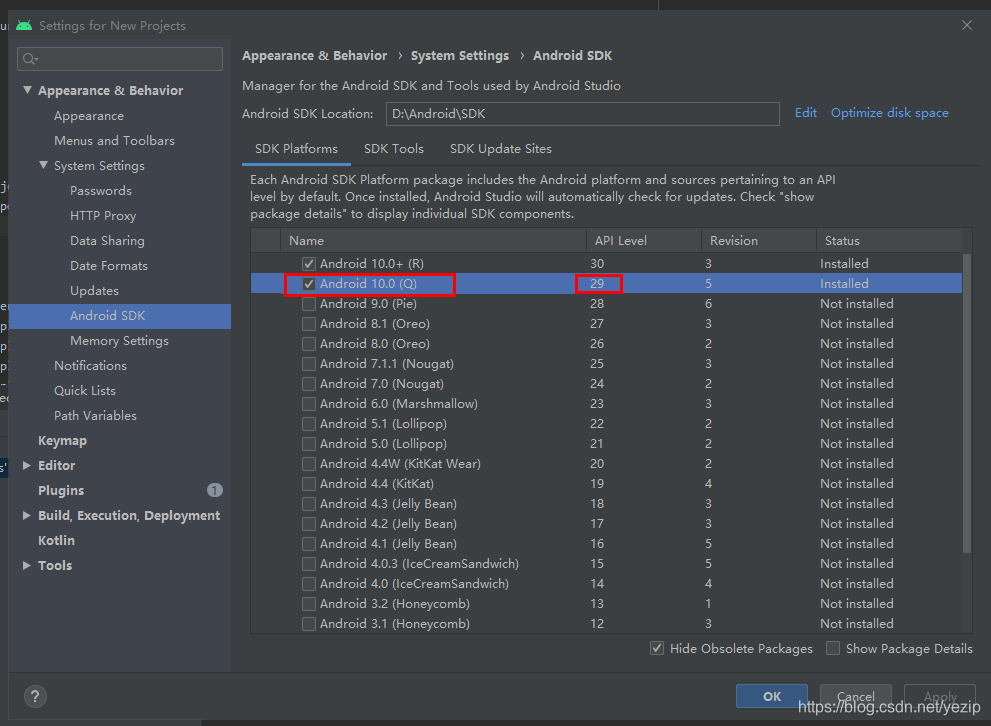Click the Cancel button
The image size is (991, 726).
click(x=856, y=696)
